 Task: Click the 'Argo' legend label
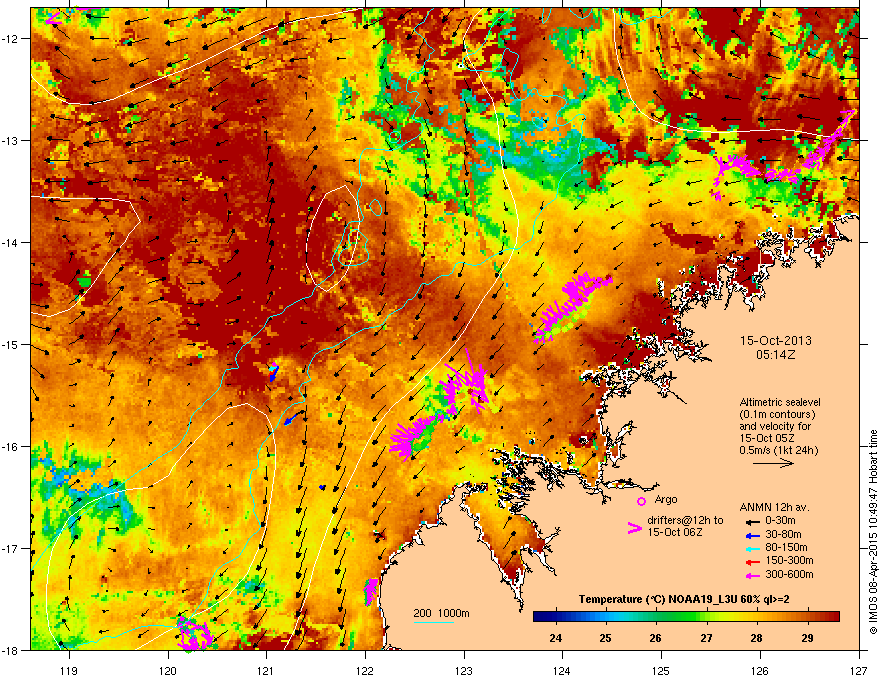(666, 499)
